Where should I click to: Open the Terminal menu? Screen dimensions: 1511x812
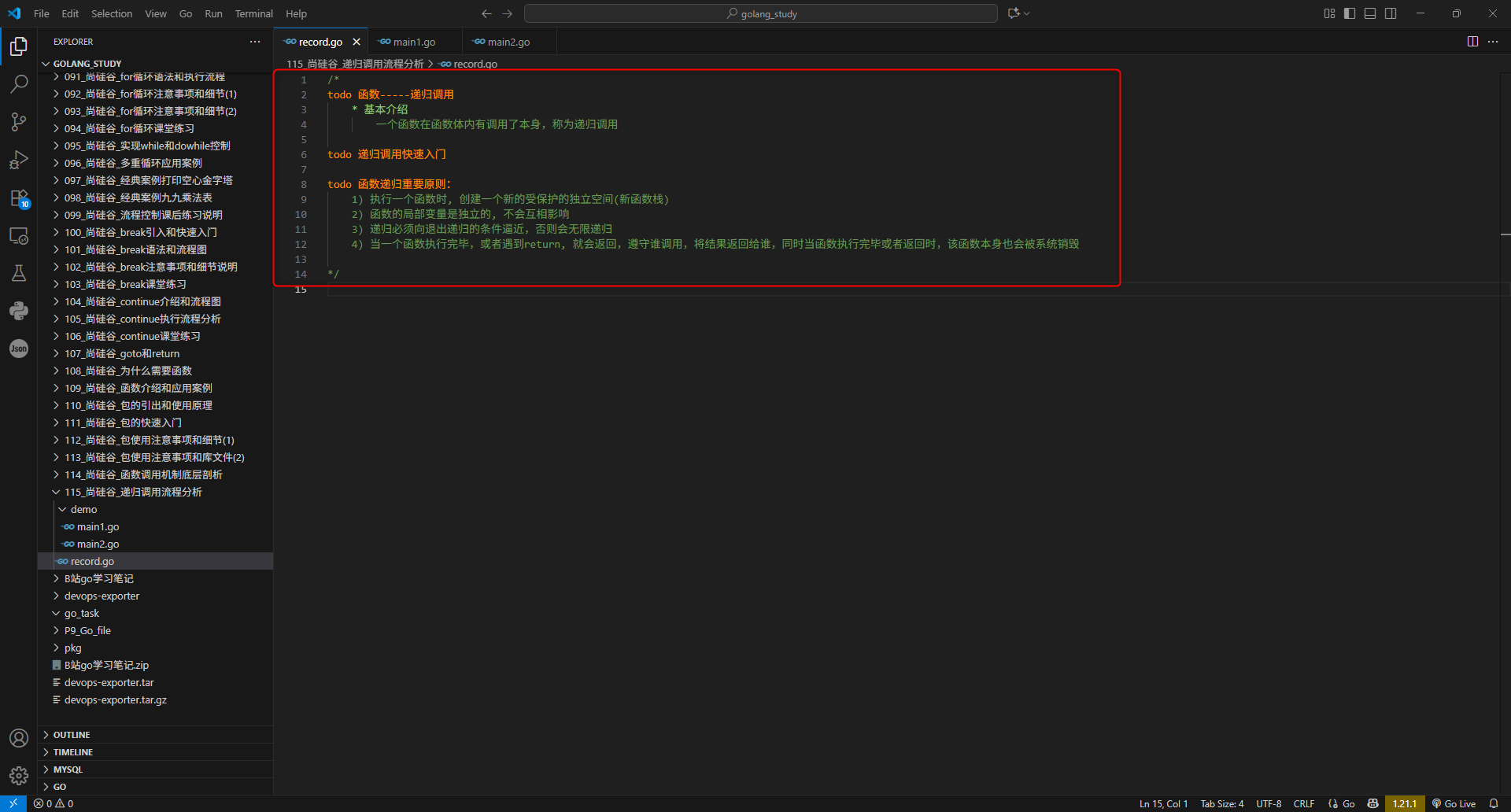pos(253,13)
